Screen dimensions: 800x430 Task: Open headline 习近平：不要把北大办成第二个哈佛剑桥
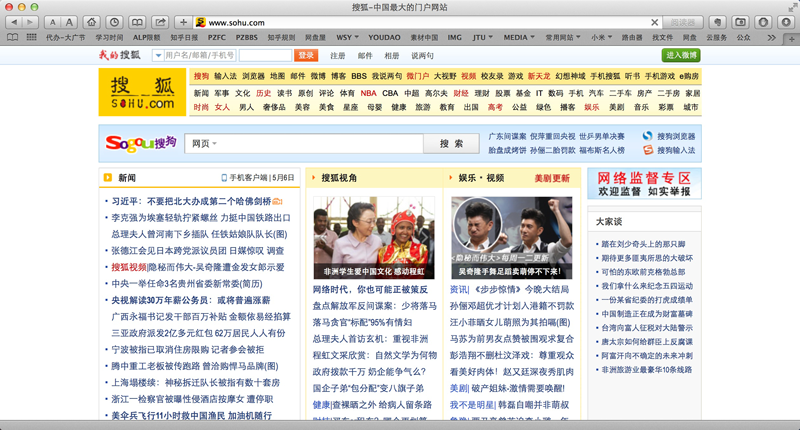pyautogui.click(x=191, y=201)
